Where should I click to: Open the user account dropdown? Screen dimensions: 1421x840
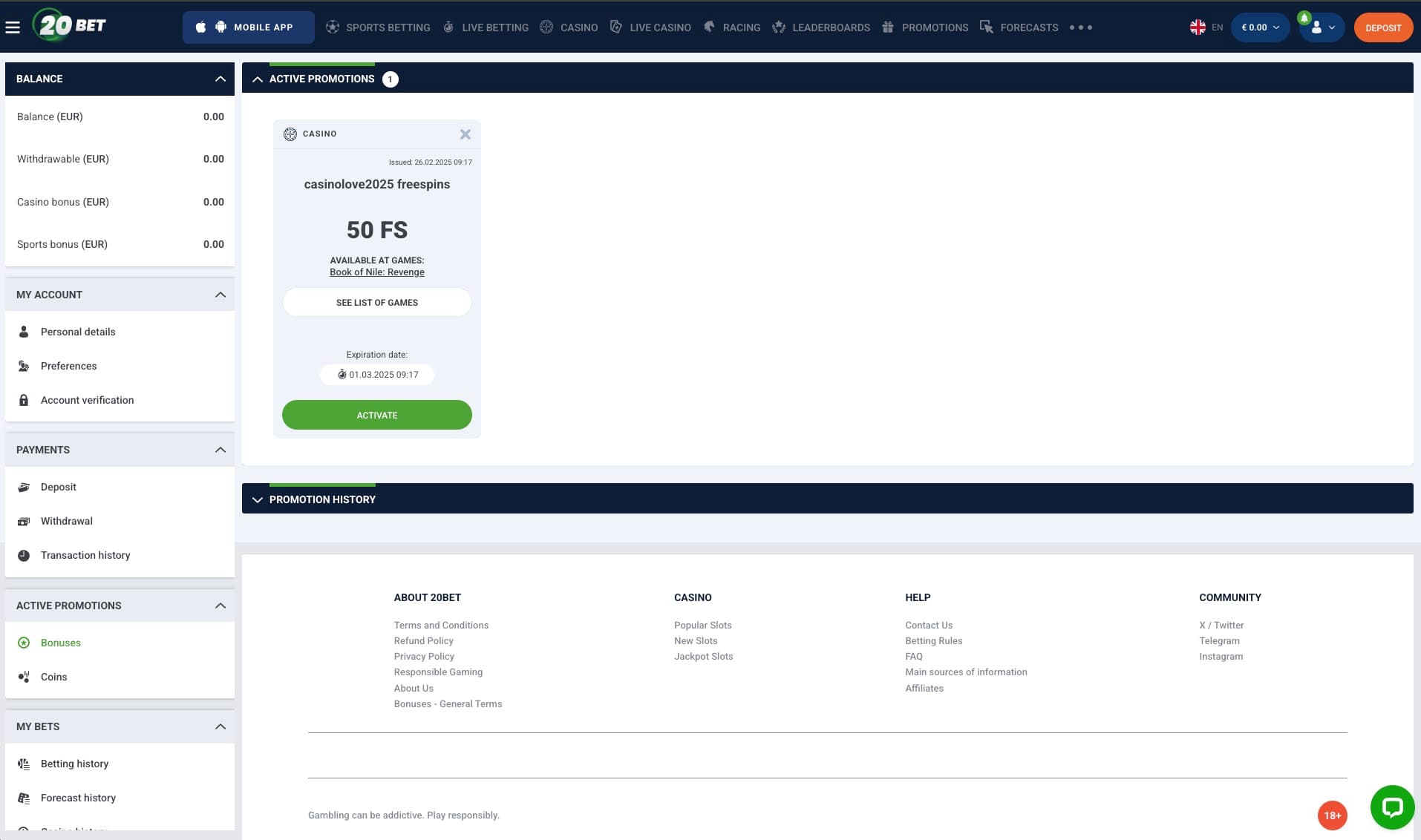(1322, 28)
